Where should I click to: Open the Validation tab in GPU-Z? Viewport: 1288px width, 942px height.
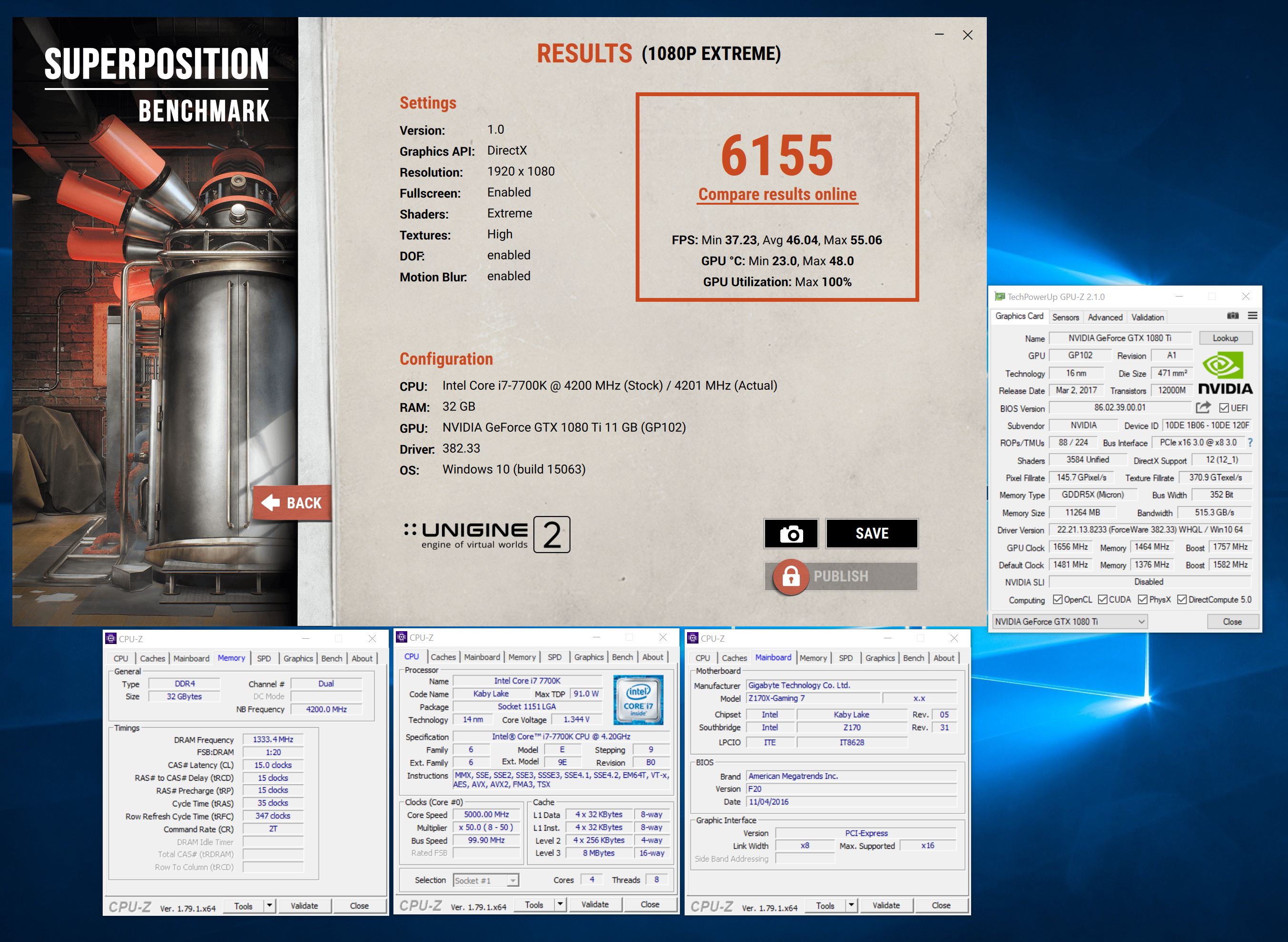(1147, 317)
